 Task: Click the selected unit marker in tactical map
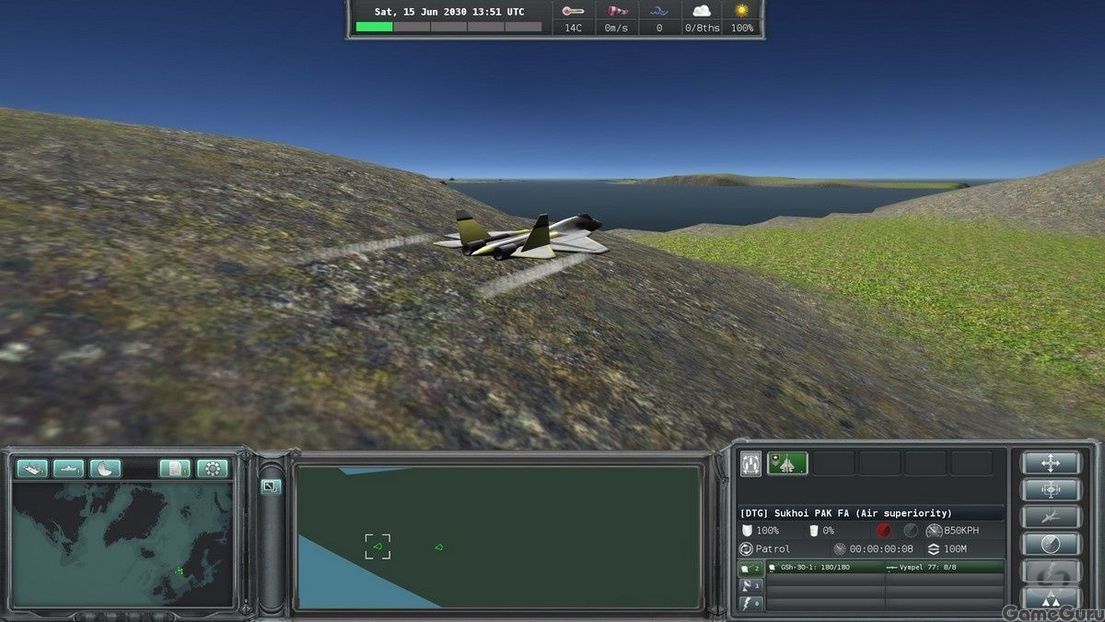(378, 547)
